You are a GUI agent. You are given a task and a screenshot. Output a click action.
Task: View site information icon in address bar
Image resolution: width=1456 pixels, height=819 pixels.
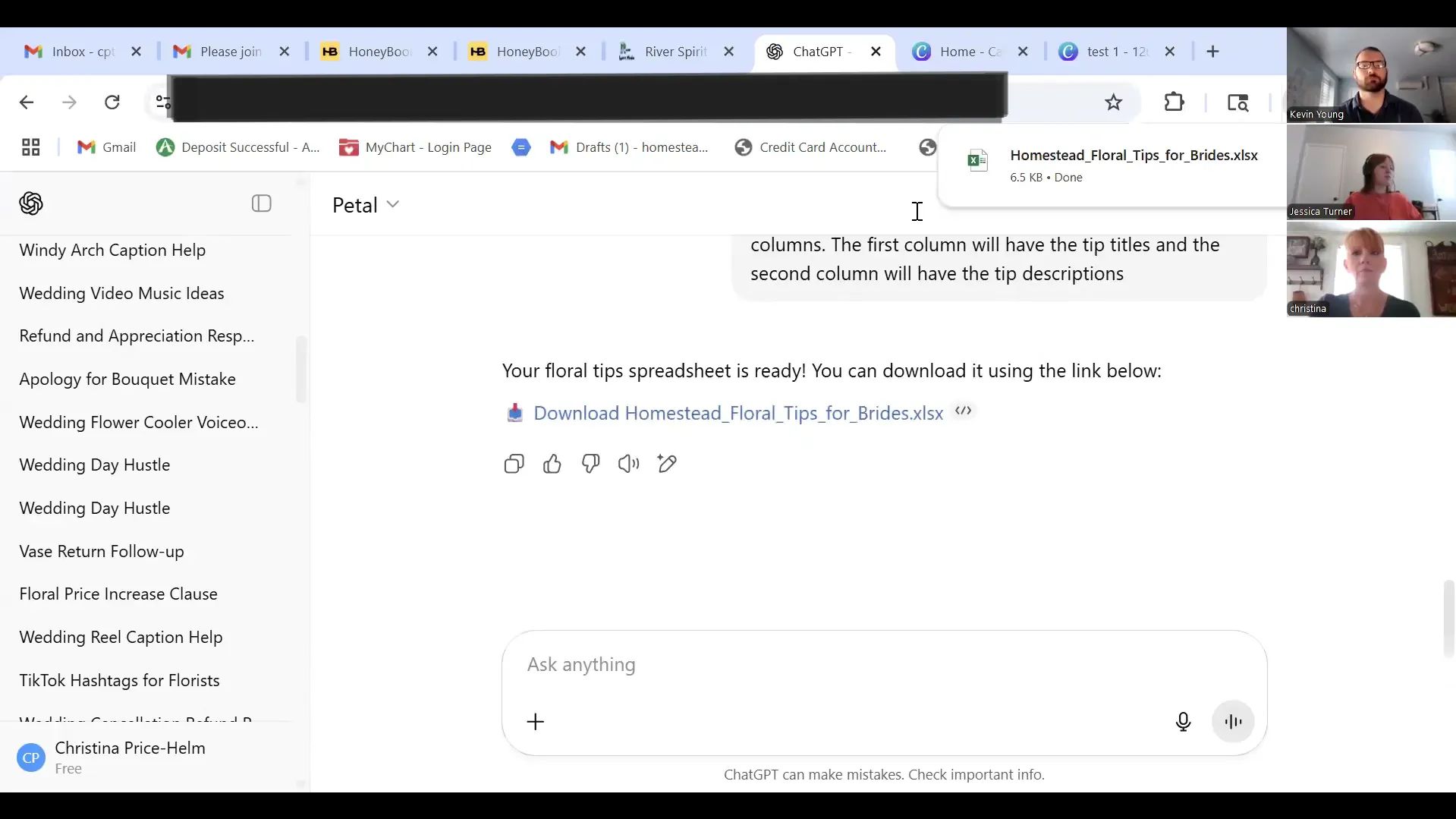tap(162, 102)
